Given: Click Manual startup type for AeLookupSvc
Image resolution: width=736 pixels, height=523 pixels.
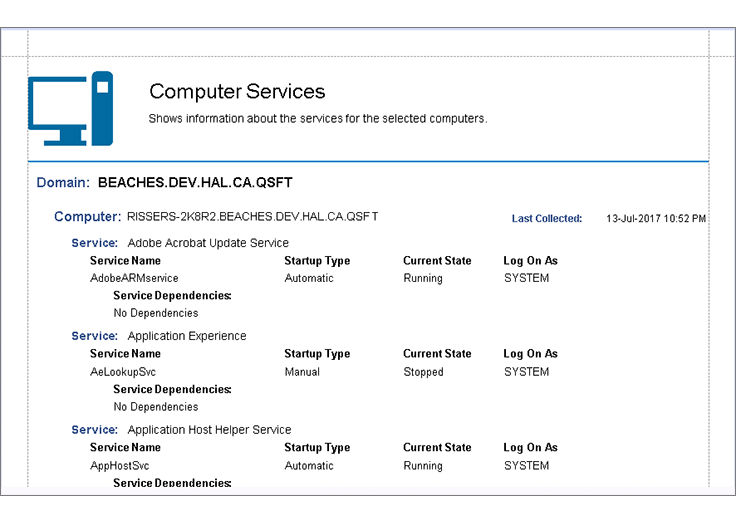Looking at the screenshot, I should point(302,372).
